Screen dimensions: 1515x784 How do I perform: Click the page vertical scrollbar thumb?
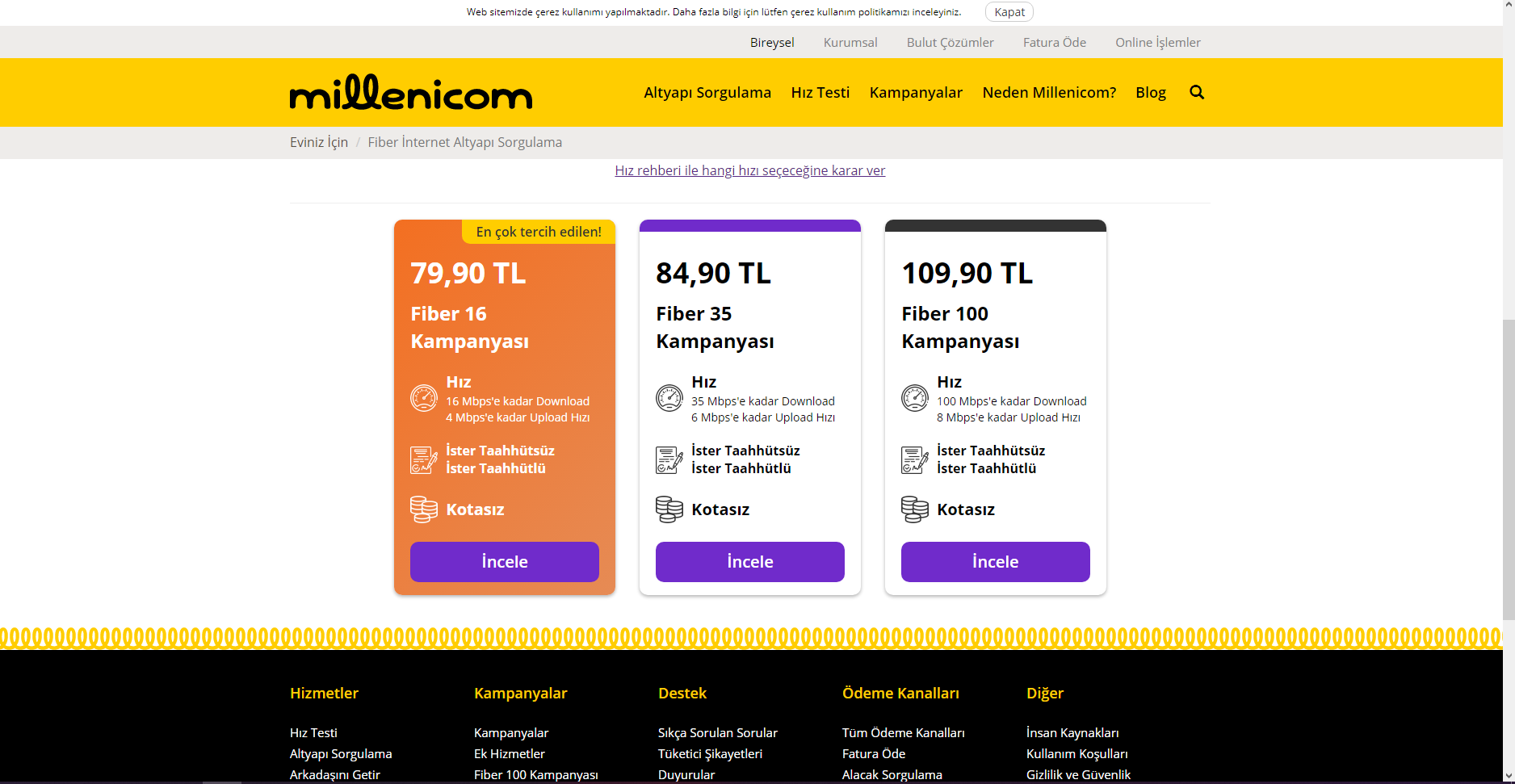(x=1509, y=470)
